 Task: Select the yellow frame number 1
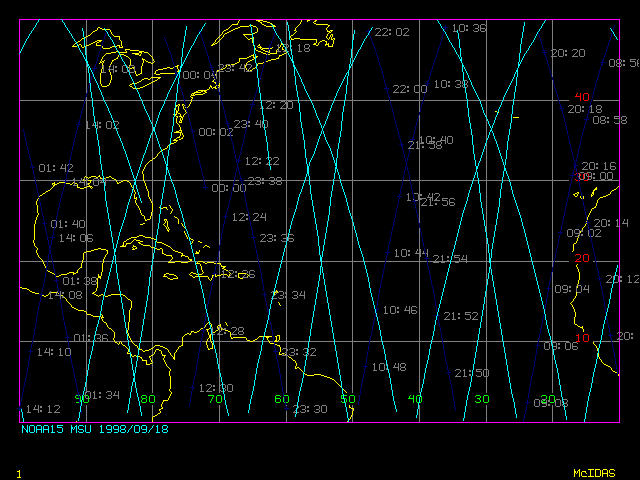point(19,474)
